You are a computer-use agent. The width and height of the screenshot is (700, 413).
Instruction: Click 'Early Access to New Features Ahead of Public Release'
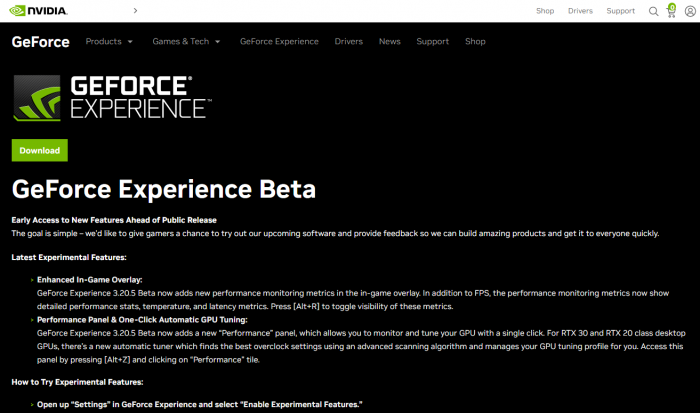(114, 220)
